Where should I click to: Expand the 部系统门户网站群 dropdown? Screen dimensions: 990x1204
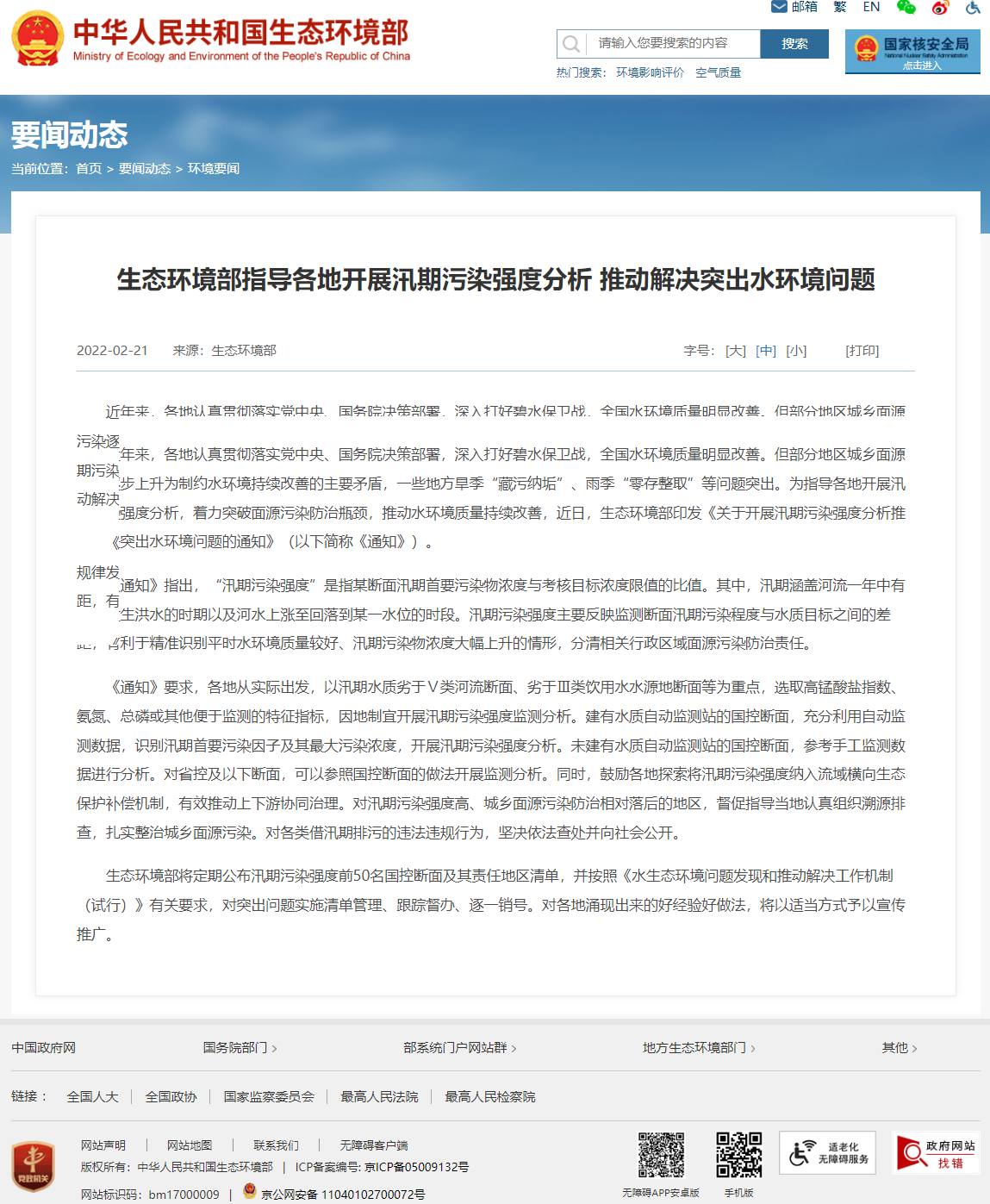(460, 1048)
